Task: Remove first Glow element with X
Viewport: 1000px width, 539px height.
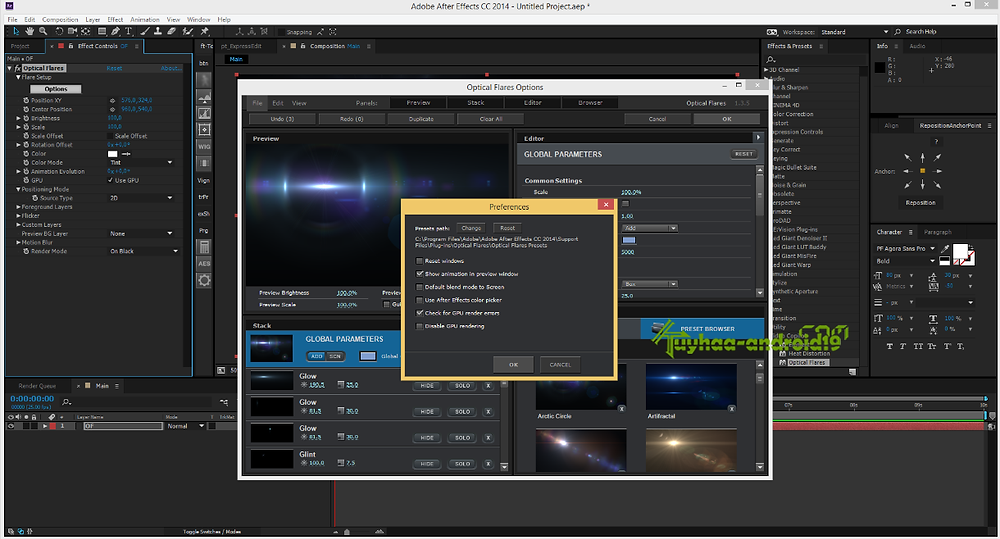Action: point(489,386)
